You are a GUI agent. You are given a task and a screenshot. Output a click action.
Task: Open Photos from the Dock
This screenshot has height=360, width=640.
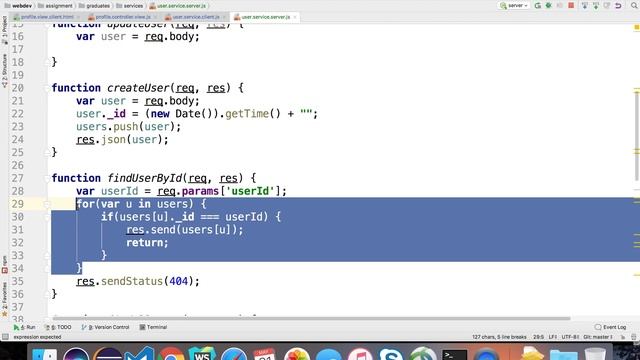click(296, 354)
